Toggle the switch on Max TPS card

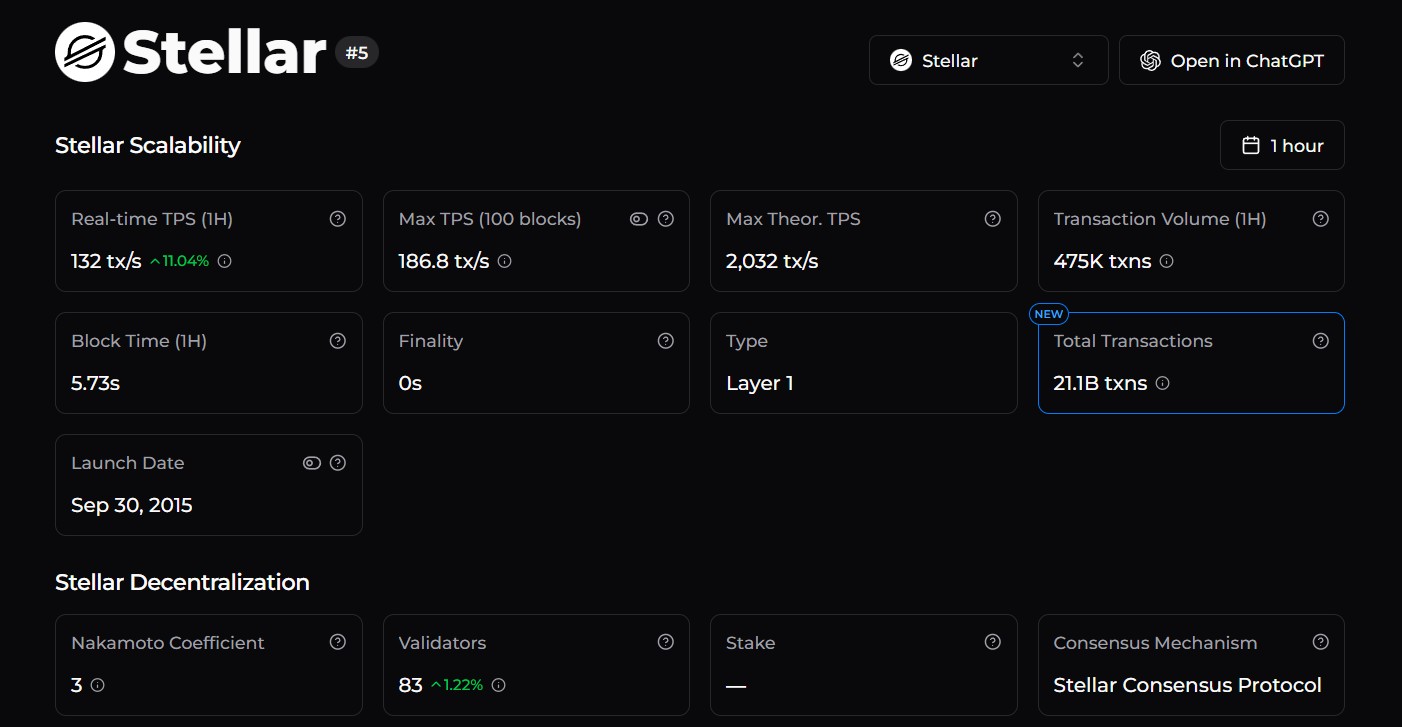tap(639, 219)
